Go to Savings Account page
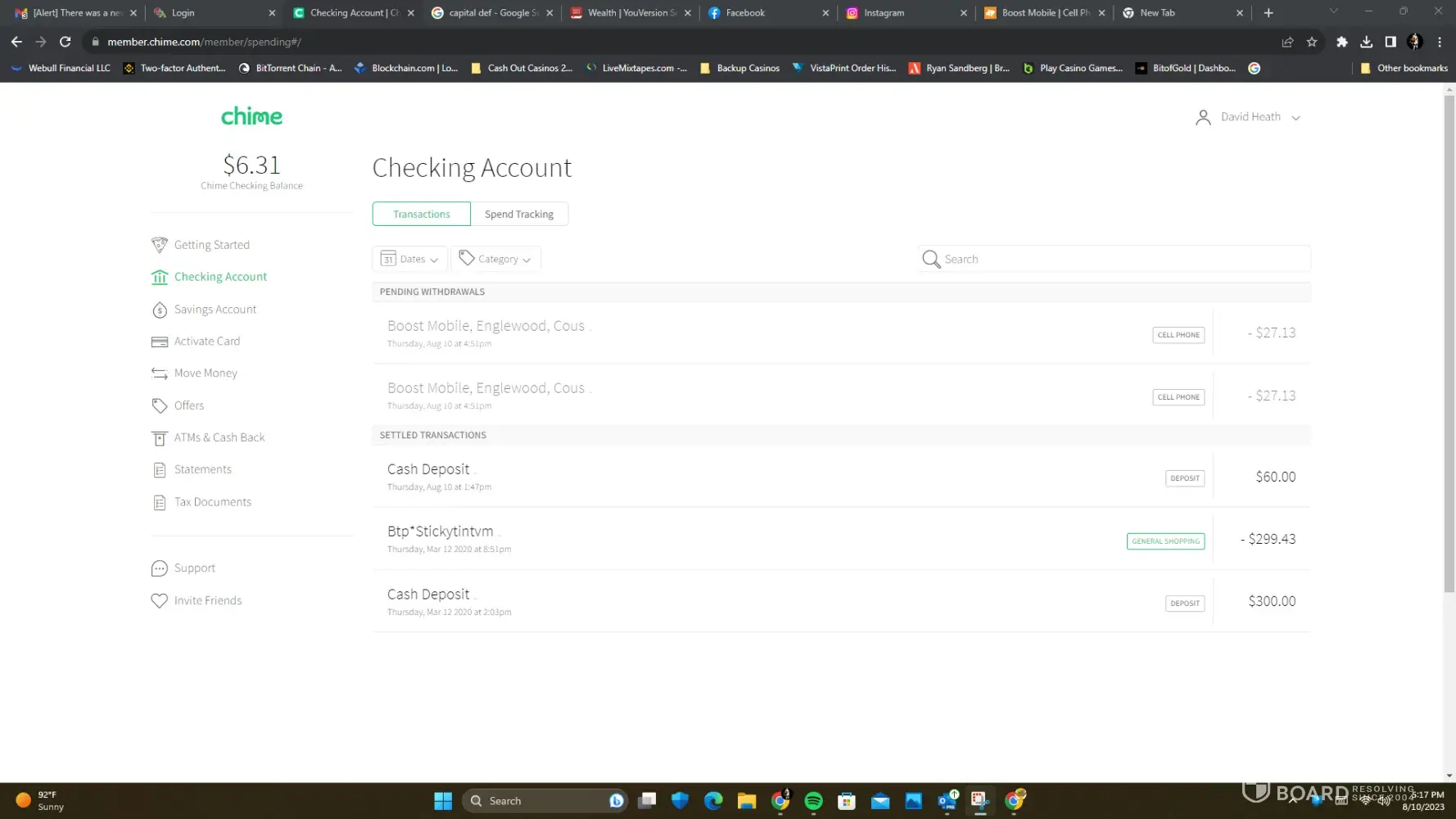This screenshot has height=819, width=1456. [215, 310]
